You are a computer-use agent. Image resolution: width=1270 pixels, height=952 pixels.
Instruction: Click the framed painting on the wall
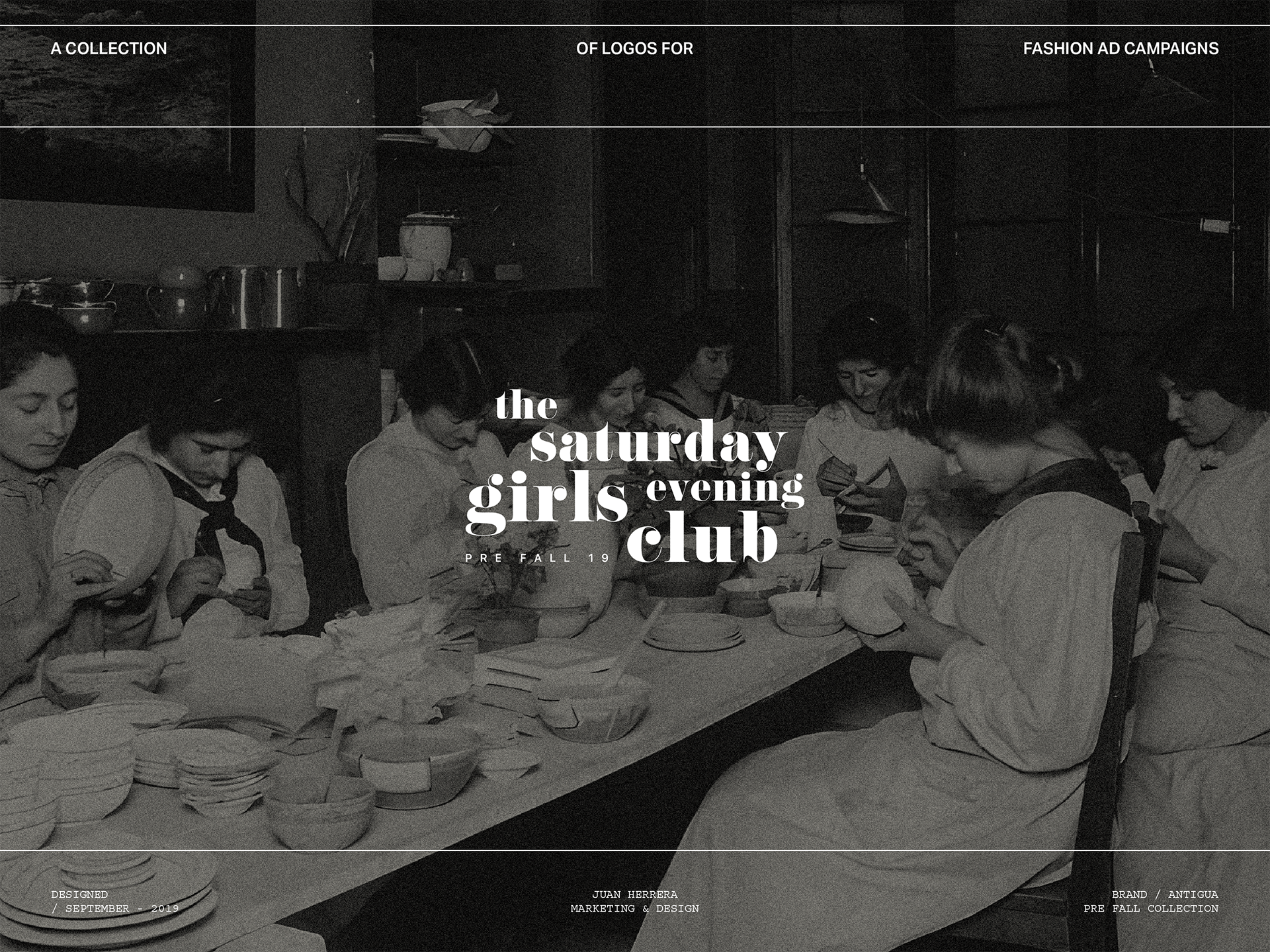pyautogui.click(x=127, y=106)
